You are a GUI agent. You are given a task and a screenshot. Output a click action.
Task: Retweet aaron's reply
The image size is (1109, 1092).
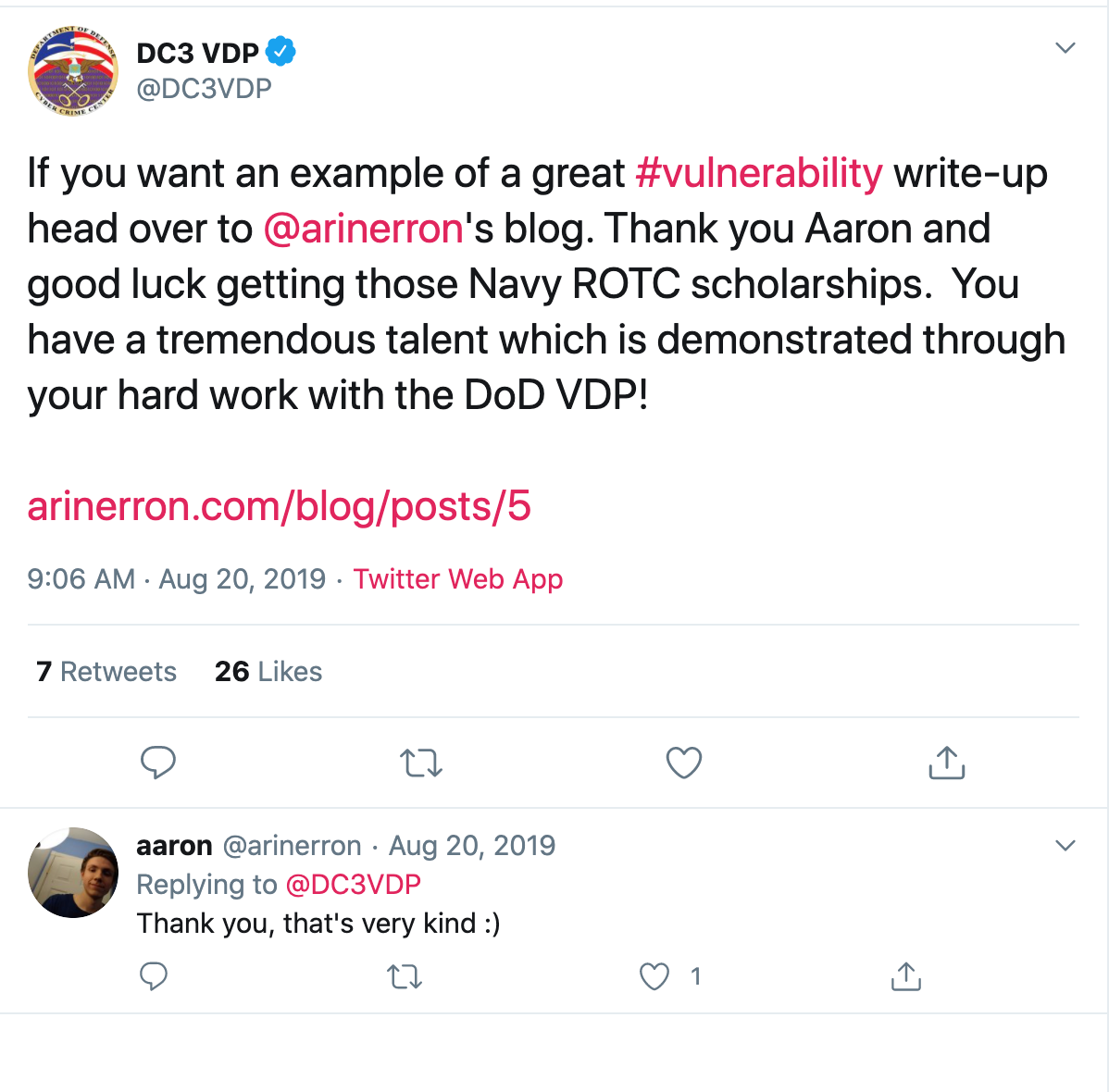point(405,976)
